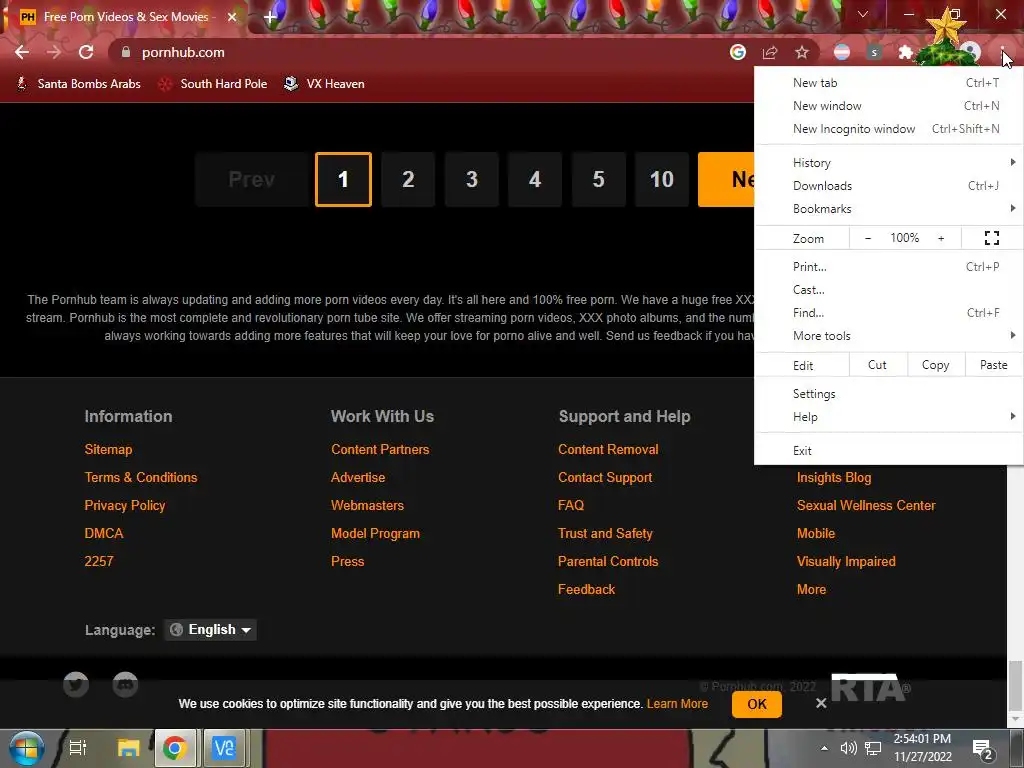
Task: Expand the History submenu
Action: point(888,163)
